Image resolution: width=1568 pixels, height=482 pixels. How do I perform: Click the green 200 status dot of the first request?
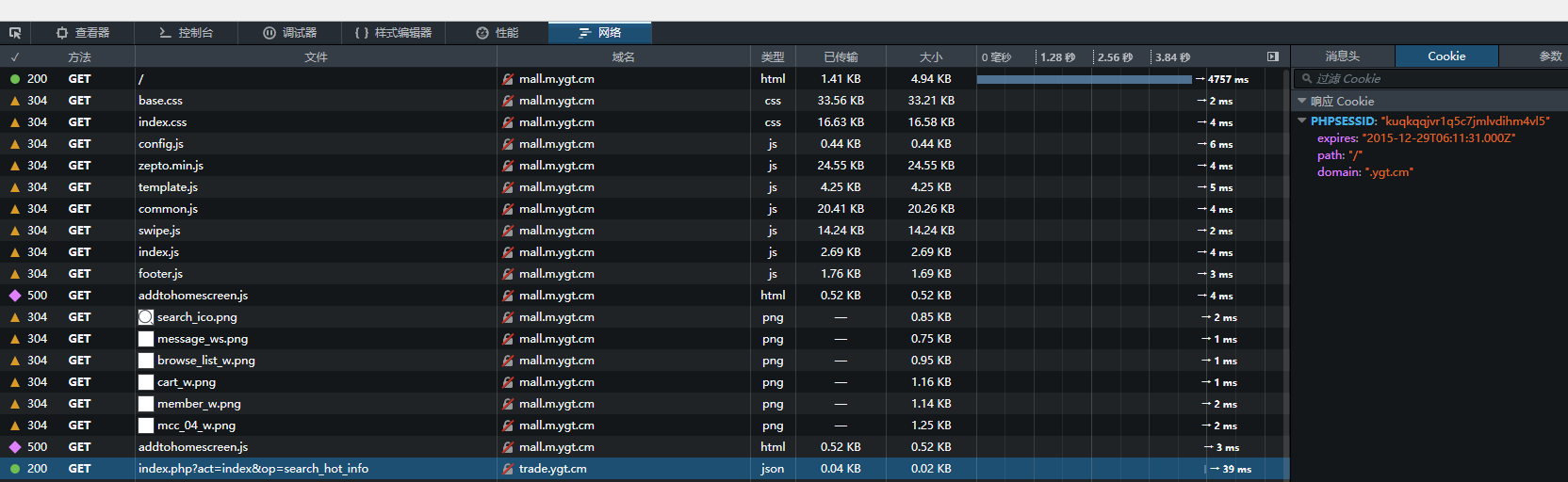pyautogui.click(x=15, y=79)
